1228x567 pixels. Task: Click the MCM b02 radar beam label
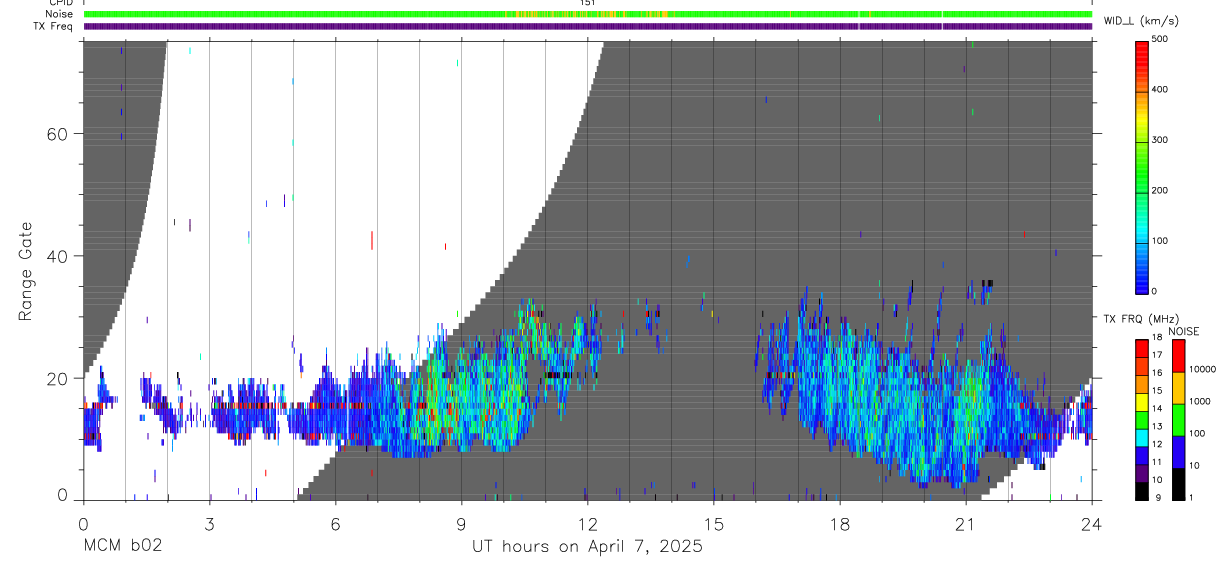coord(122,547)
